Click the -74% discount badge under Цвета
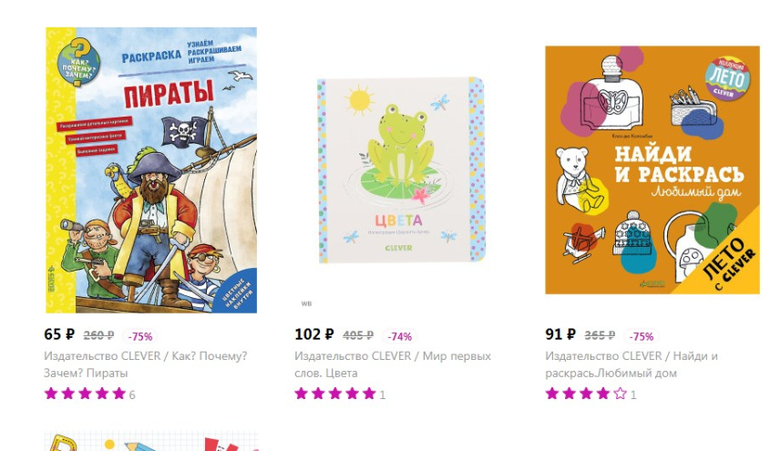This screenshot has height=451, width=770. pos(399,337)
